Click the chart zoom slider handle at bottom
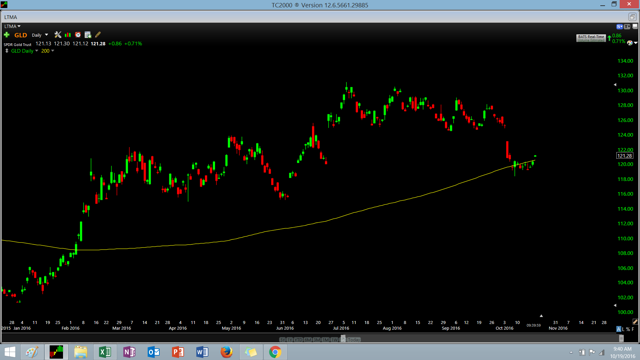This screenshot has width=640, height=360. [x=343, y=339]
